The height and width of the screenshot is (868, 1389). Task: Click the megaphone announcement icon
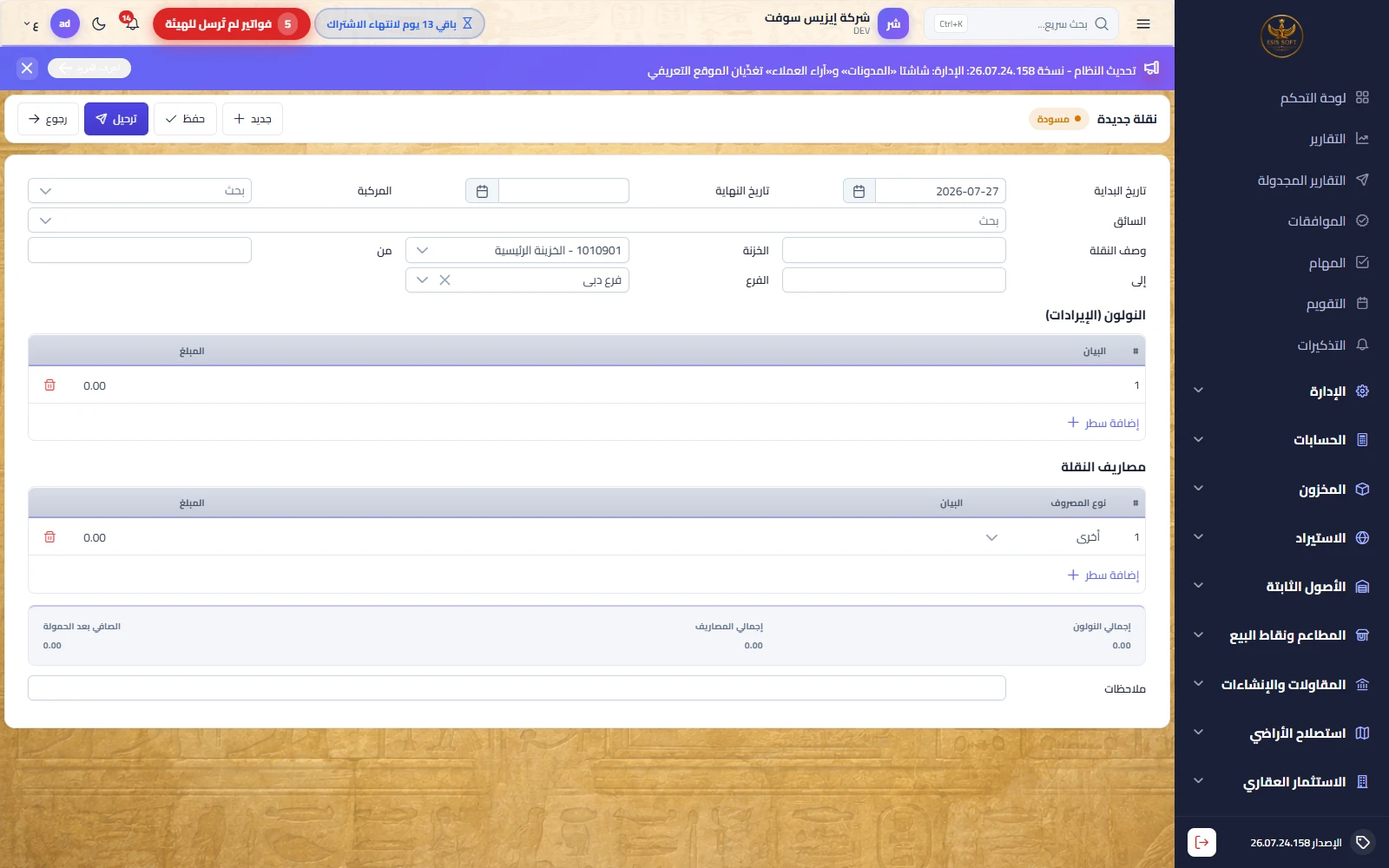(1152, 68)
